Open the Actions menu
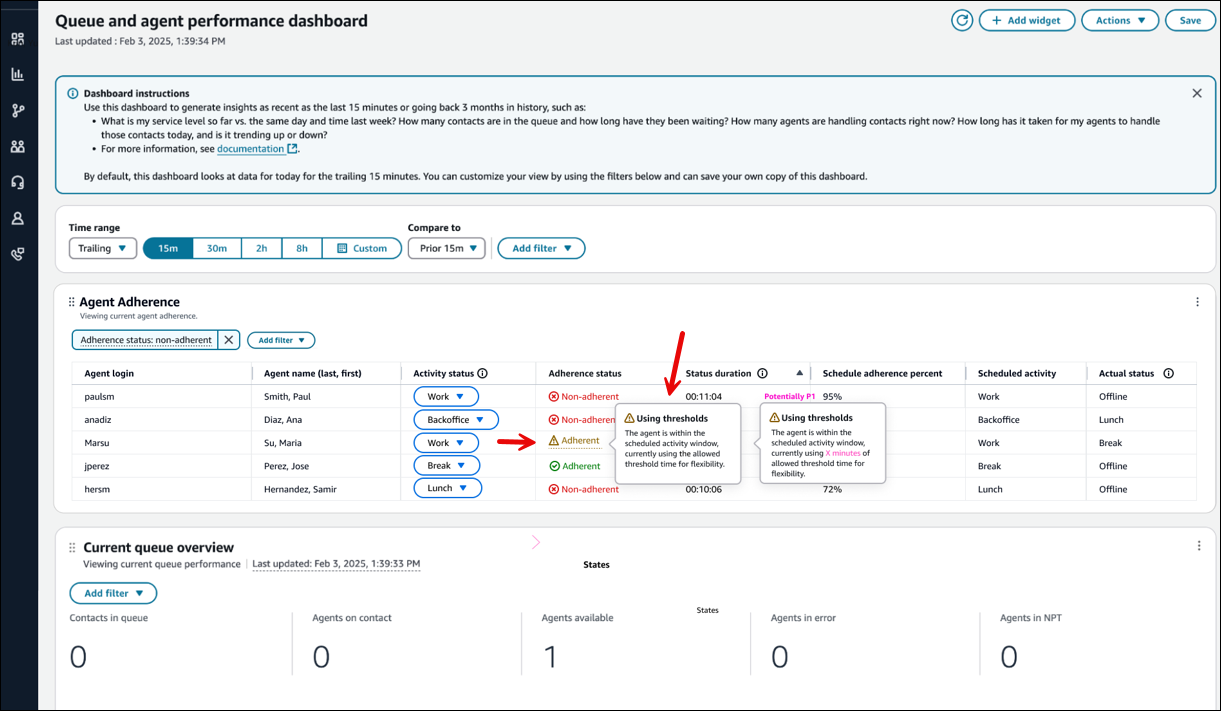Screen dimensions: 1221x711 tap(1119, 20)
